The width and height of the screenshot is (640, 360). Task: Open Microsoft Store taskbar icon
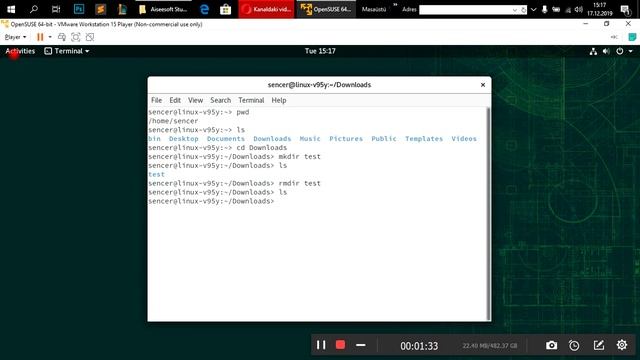tap(225, 9)
